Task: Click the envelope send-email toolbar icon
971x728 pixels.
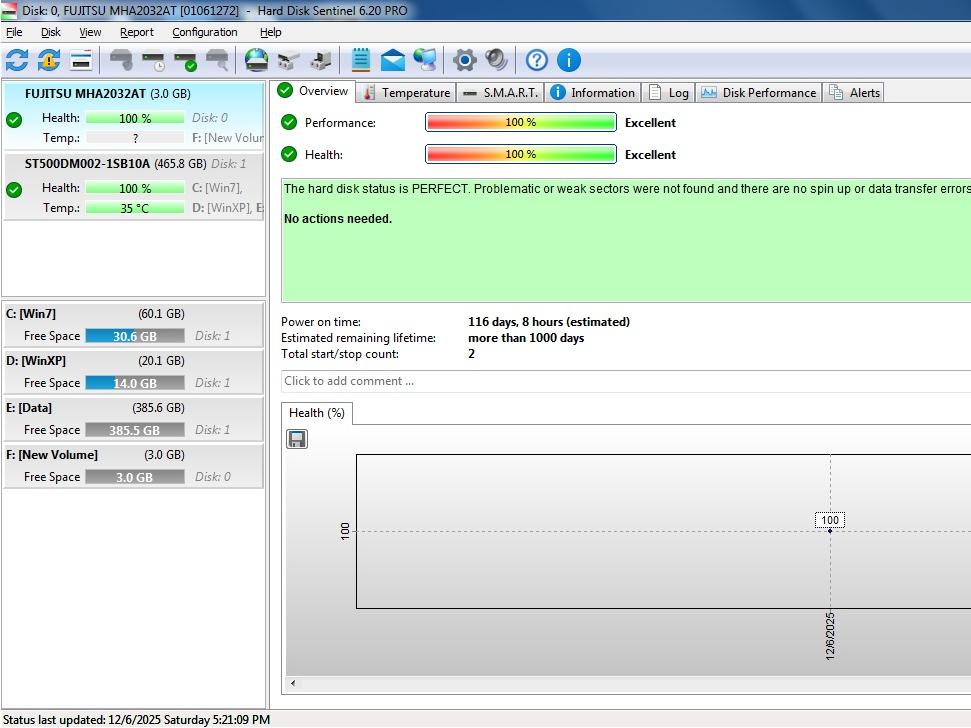Action: [x=393, y=60]
